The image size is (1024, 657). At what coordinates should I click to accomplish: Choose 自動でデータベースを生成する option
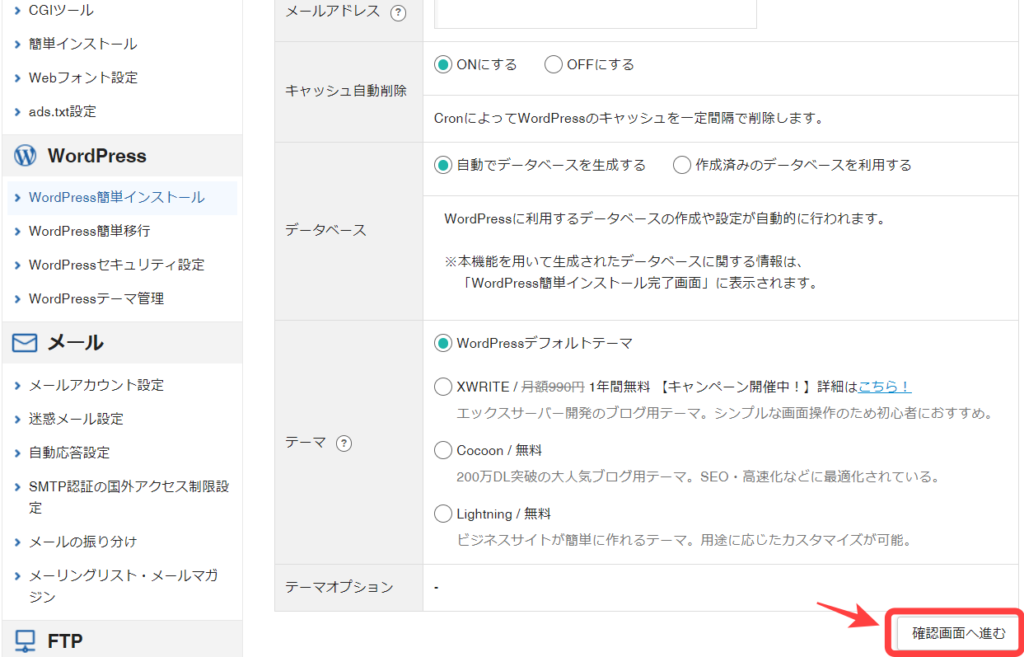coord(443,165)
